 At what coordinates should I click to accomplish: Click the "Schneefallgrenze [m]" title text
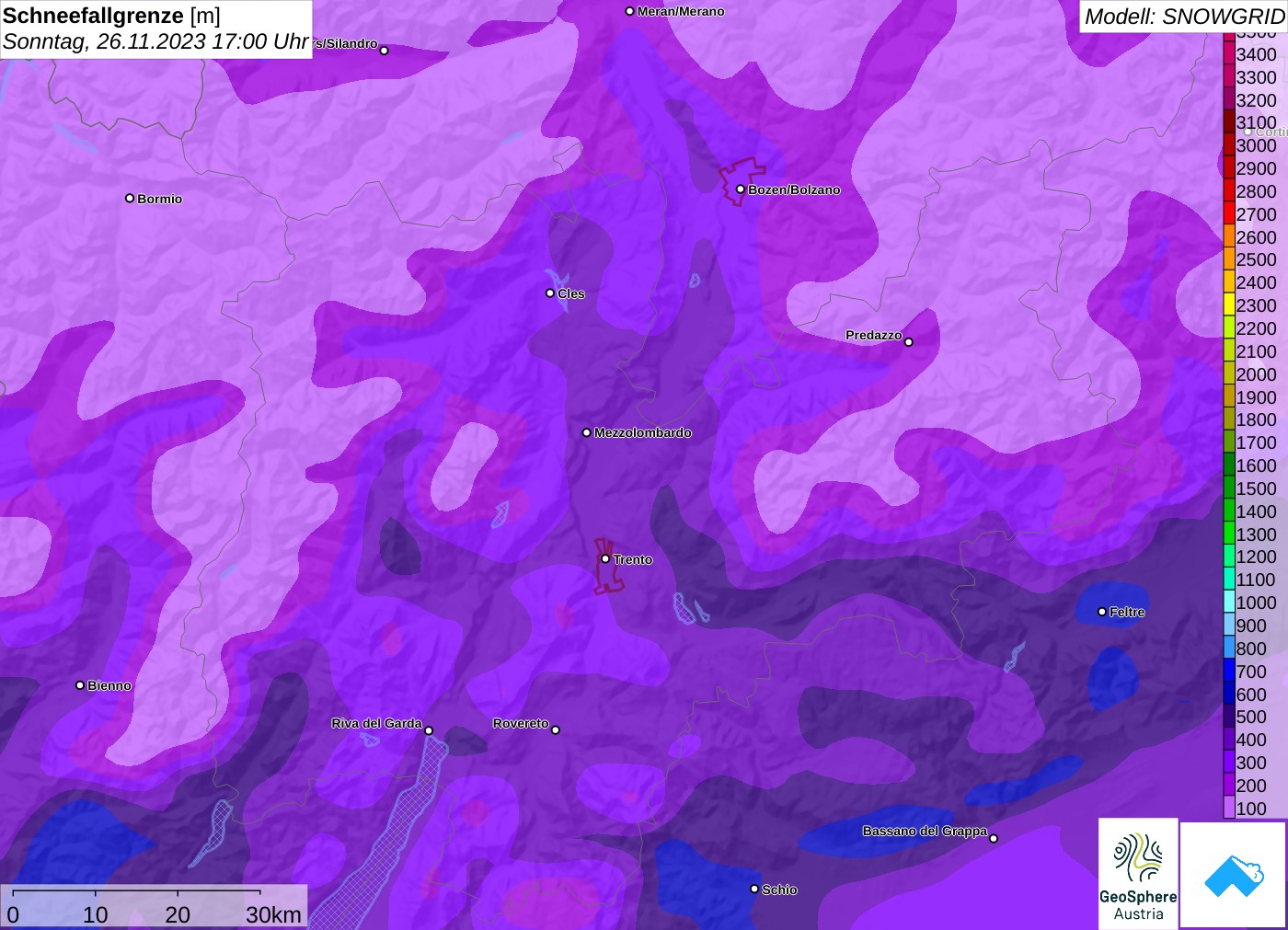click(111, 16)
